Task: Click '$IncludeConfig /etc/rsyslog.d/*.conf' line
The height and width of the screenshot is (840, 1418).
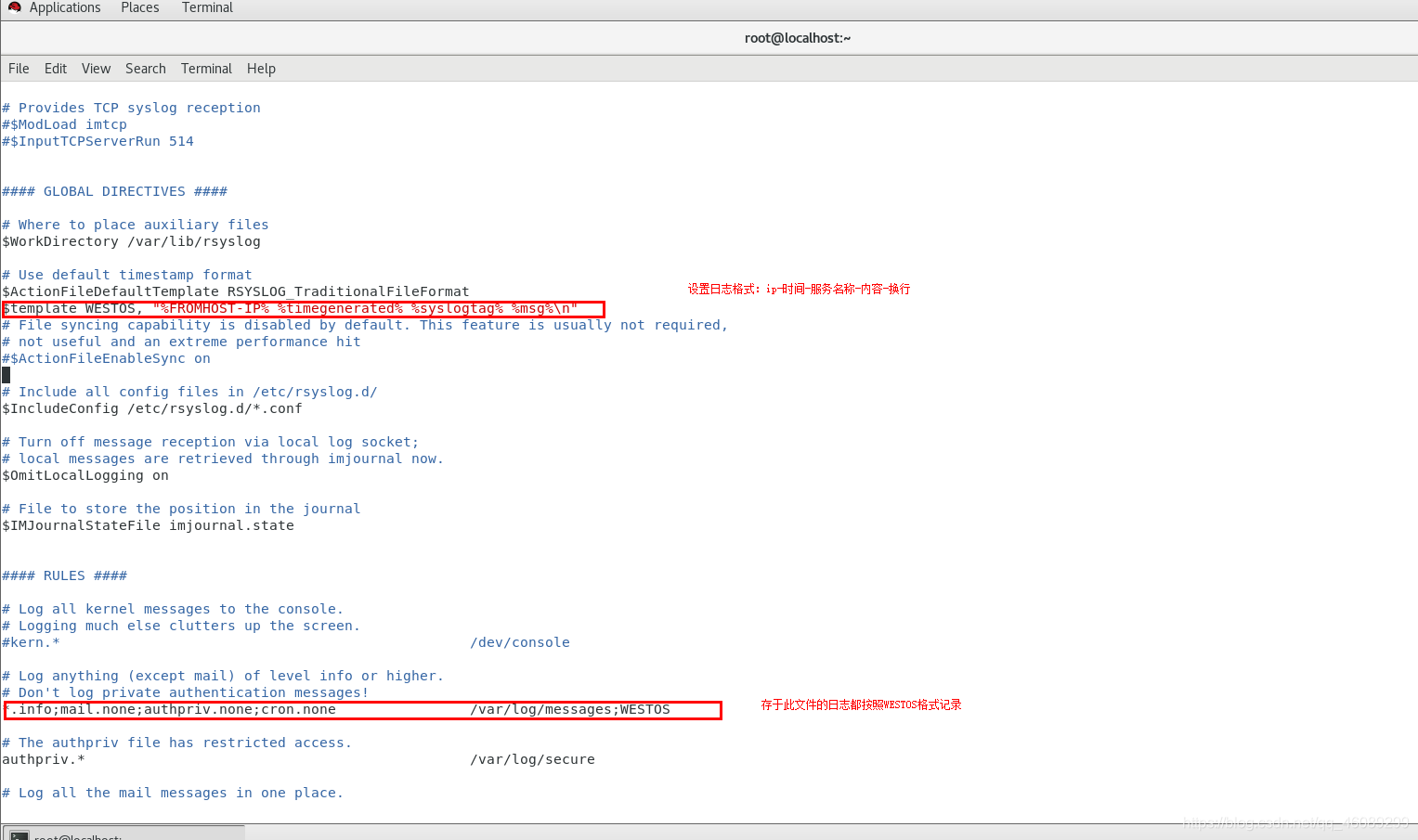Action: pyautogui.click(x=152, y=408)
